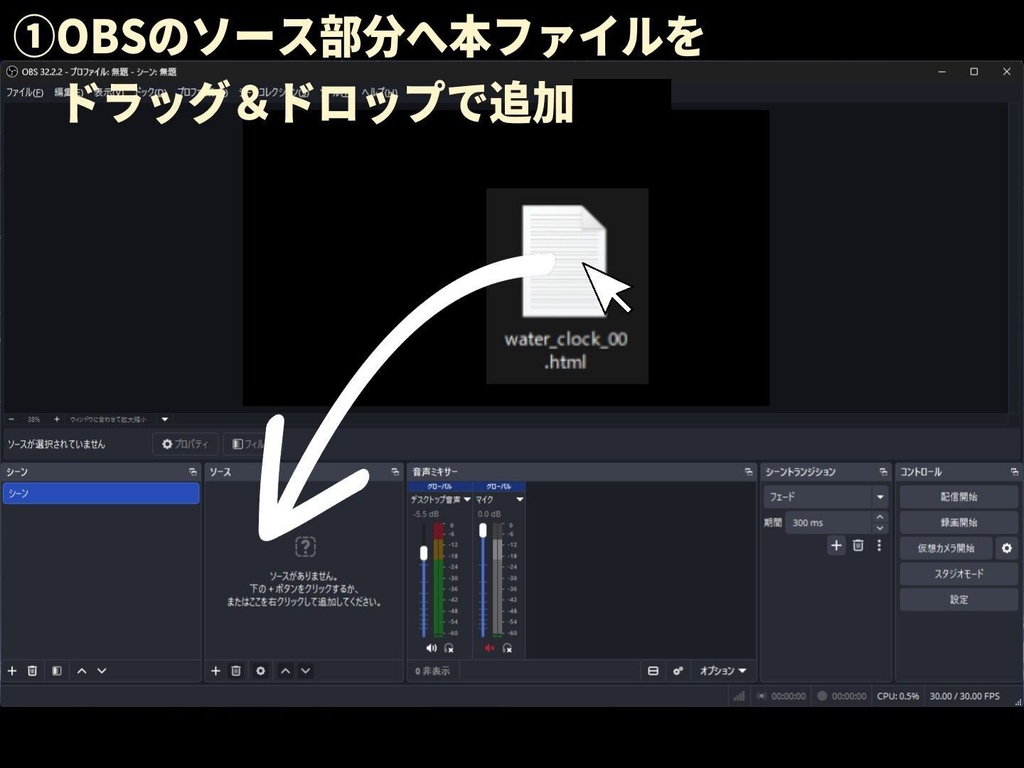The image size is (1024, 768).
Task: Zoom in preview with plus icon
Action: click(57, 419)
